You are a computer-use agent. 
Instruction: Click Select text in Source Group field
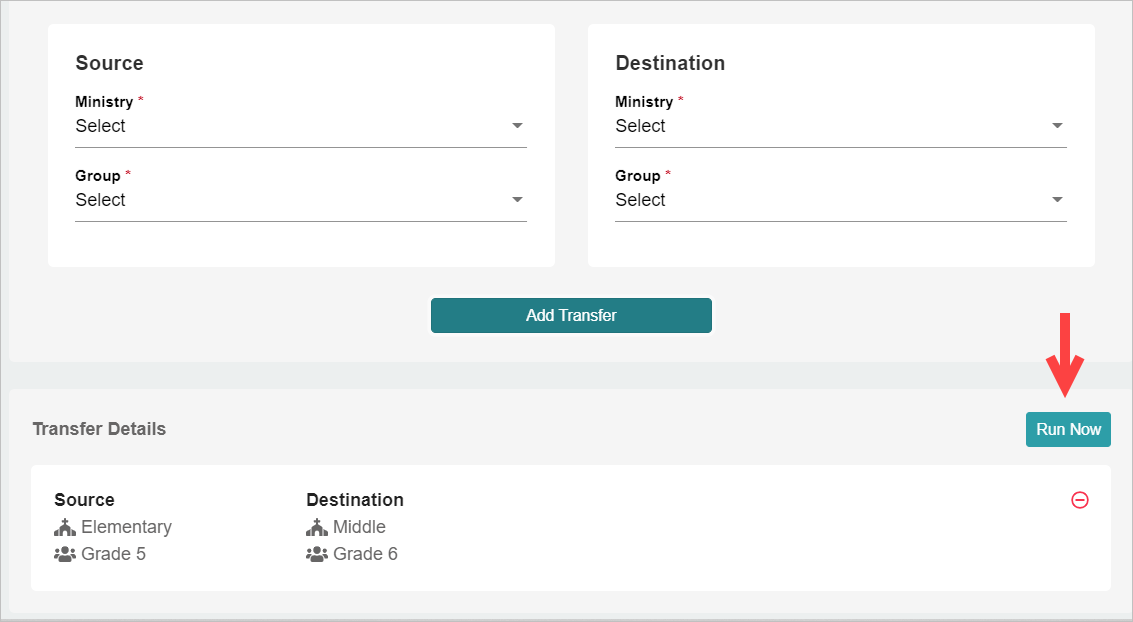click(101, 200)
